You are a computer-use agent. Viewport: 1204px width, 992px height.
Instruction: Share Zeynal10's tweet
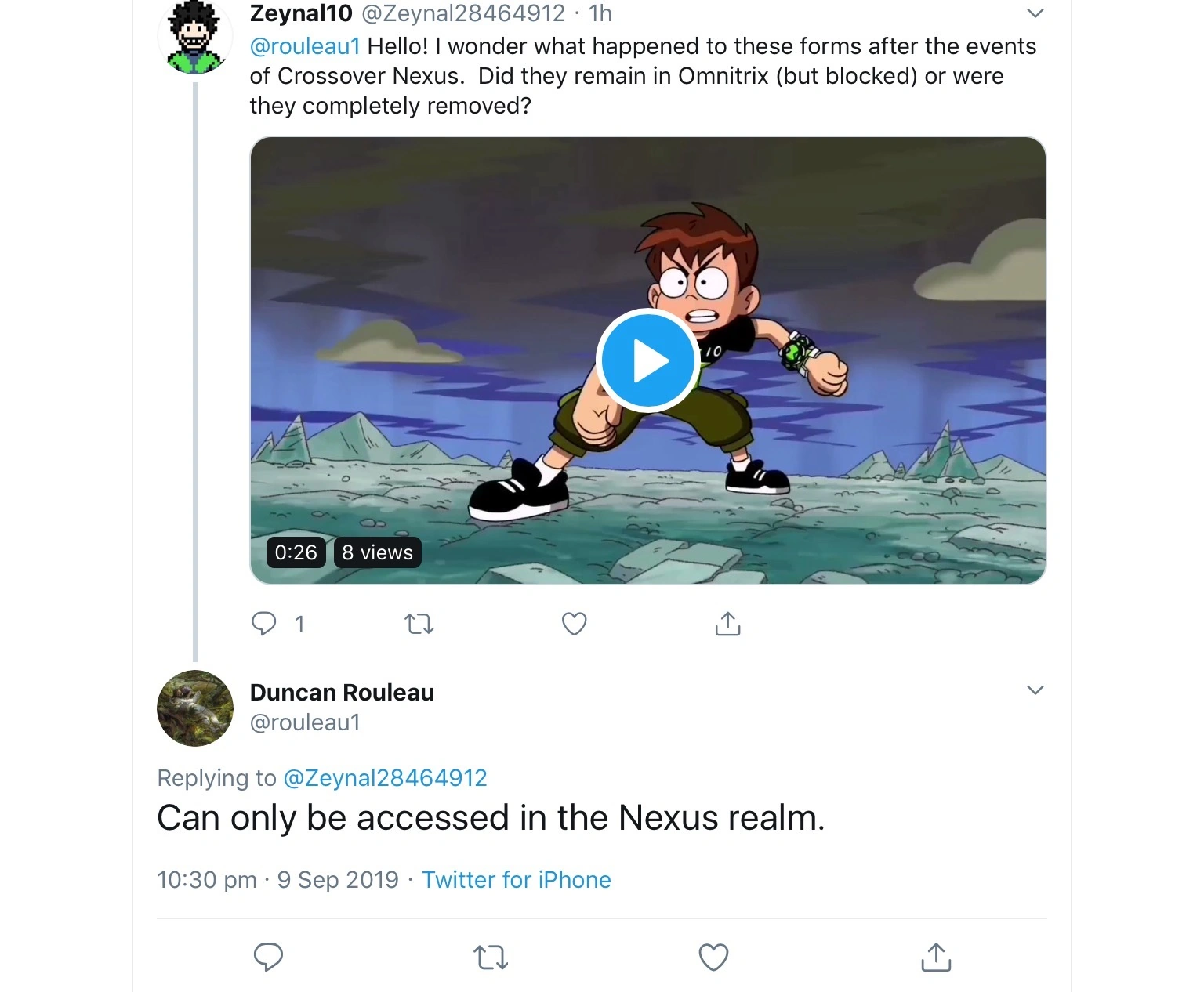[x=727, y=624]
